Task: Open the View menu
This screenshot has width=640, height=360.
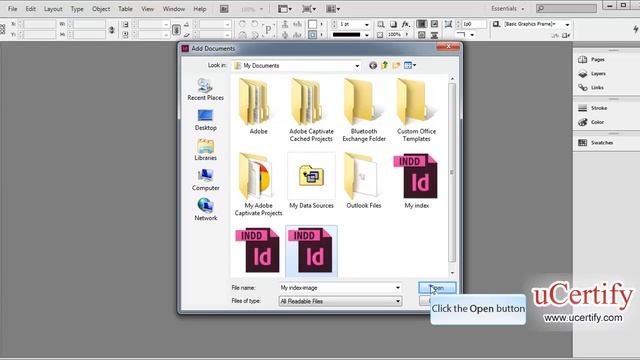Action: (x=147, y=9)
